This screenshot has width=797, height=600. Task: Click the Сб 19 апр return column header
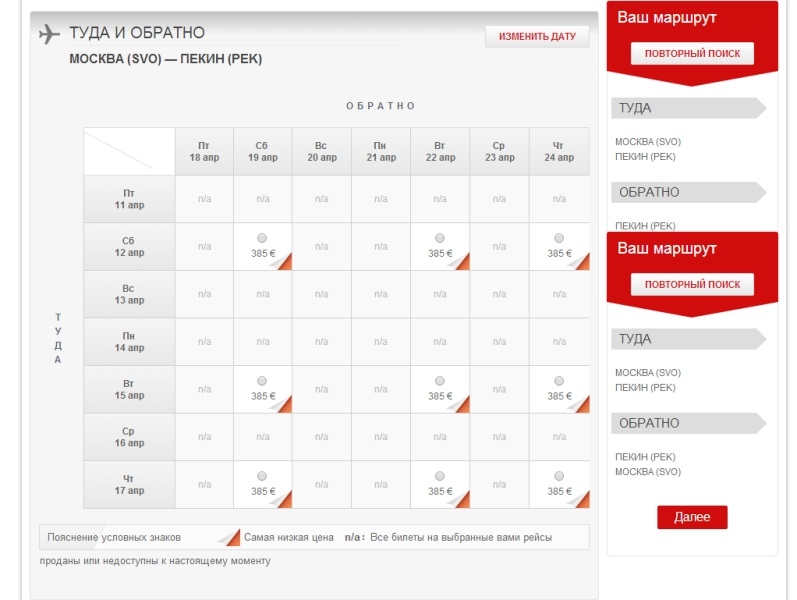click(x=262, y=152)
